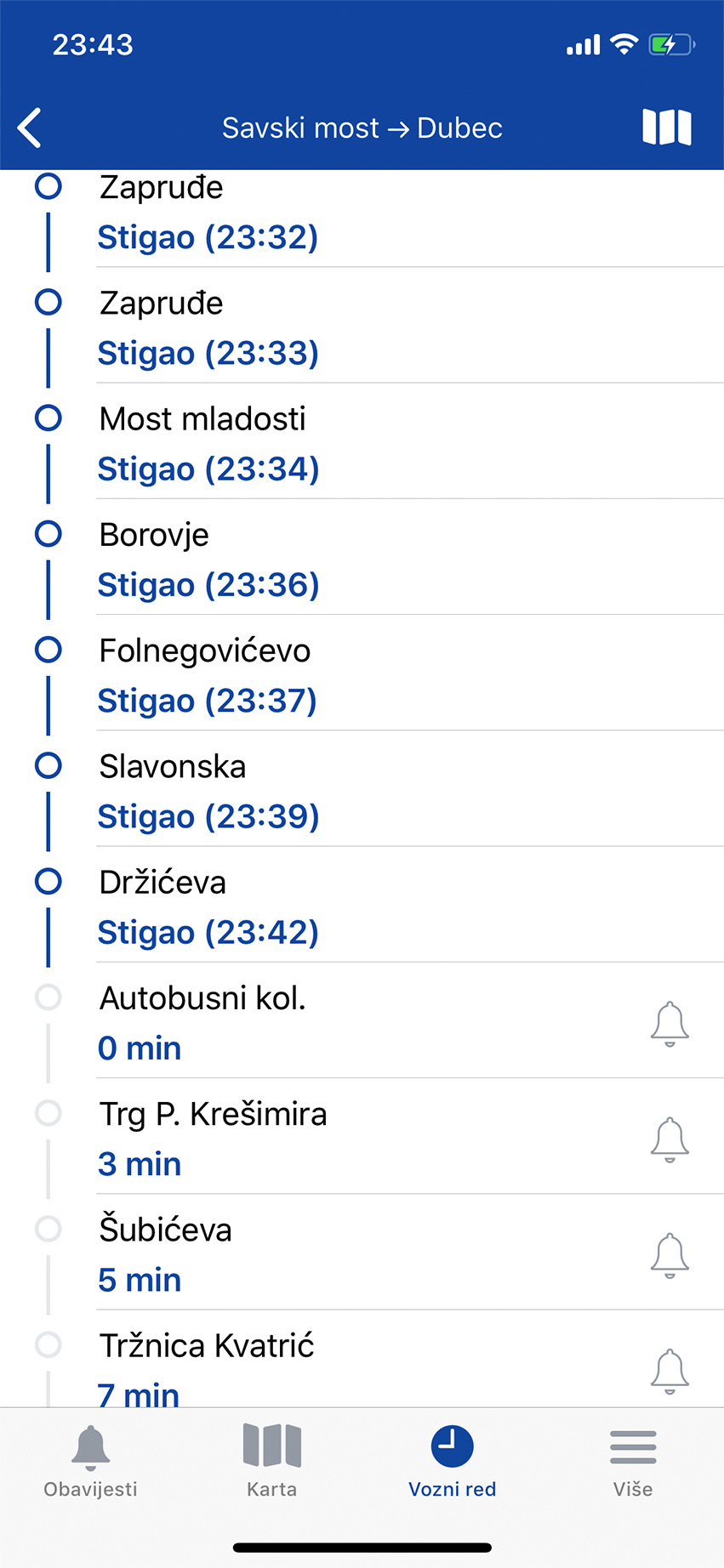Toggle notification bell for Šubićeva stop
The height and width of the screenshot is (1568, 724).
click(x=670, y=1254)
